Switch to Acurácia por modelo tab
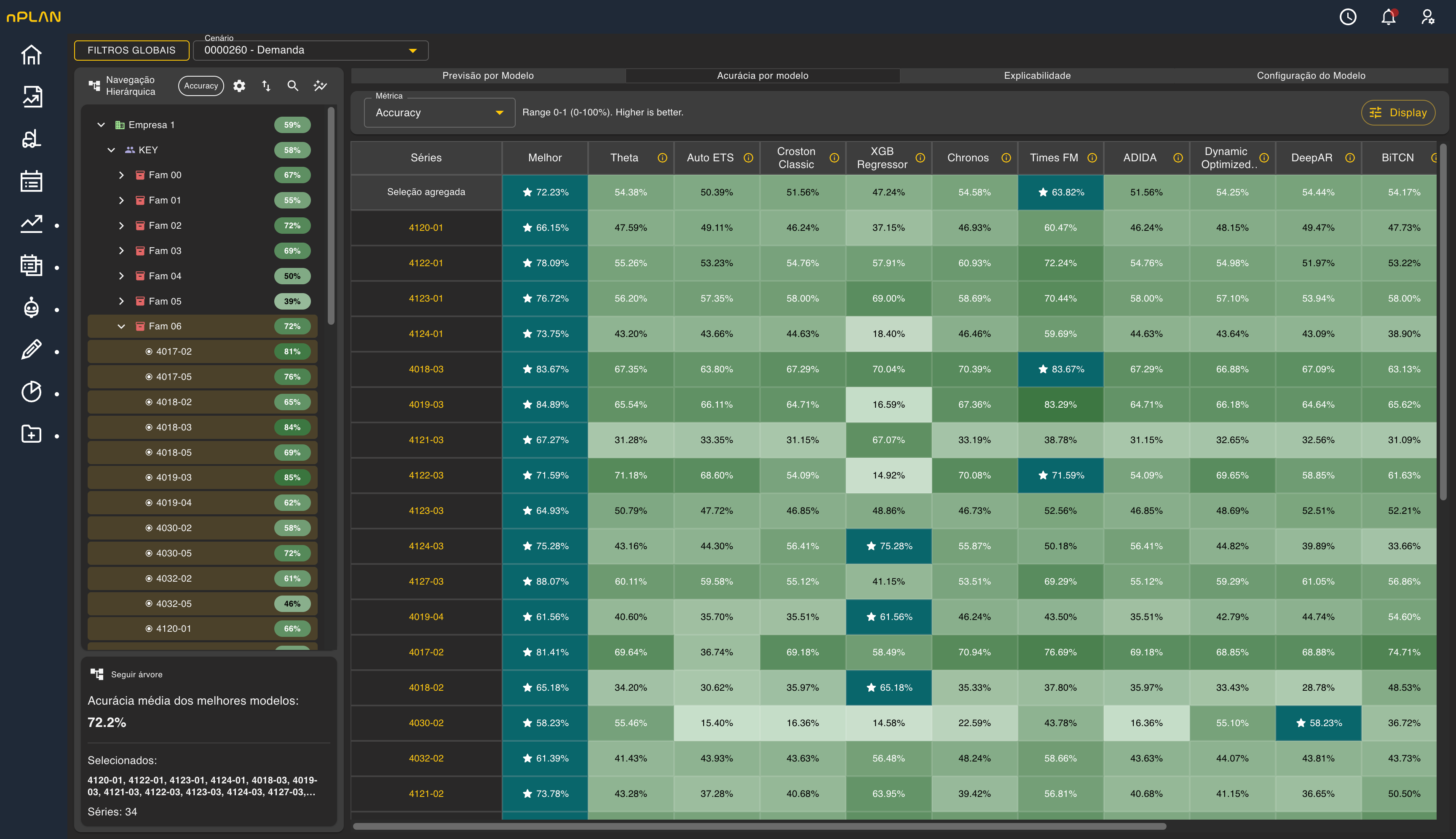This screenshot has width=1456, height=839. pos(762,75)
